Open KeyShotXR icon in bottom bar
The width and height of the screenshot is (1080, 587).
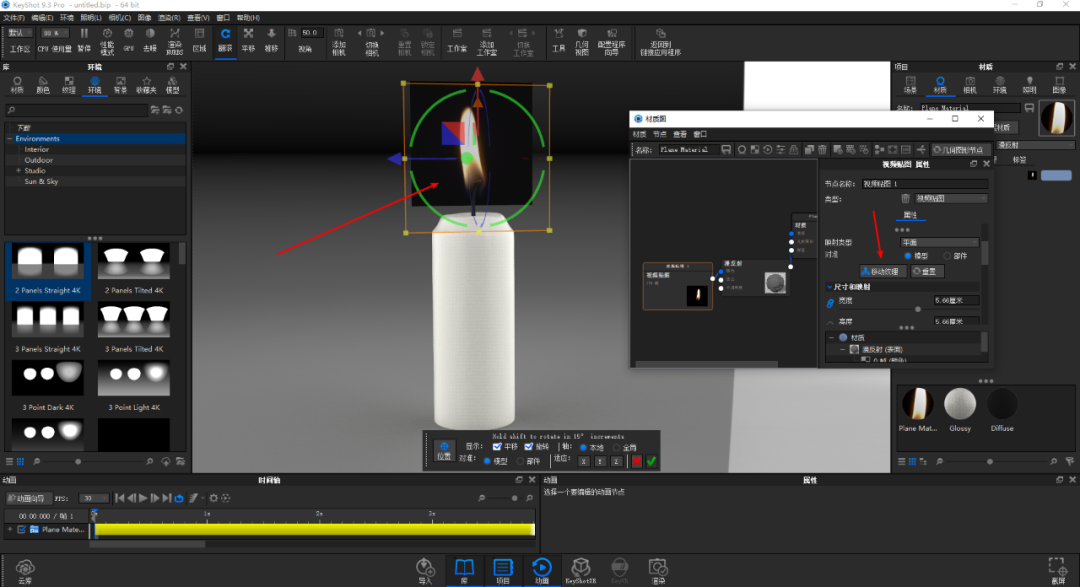point(581,571)
